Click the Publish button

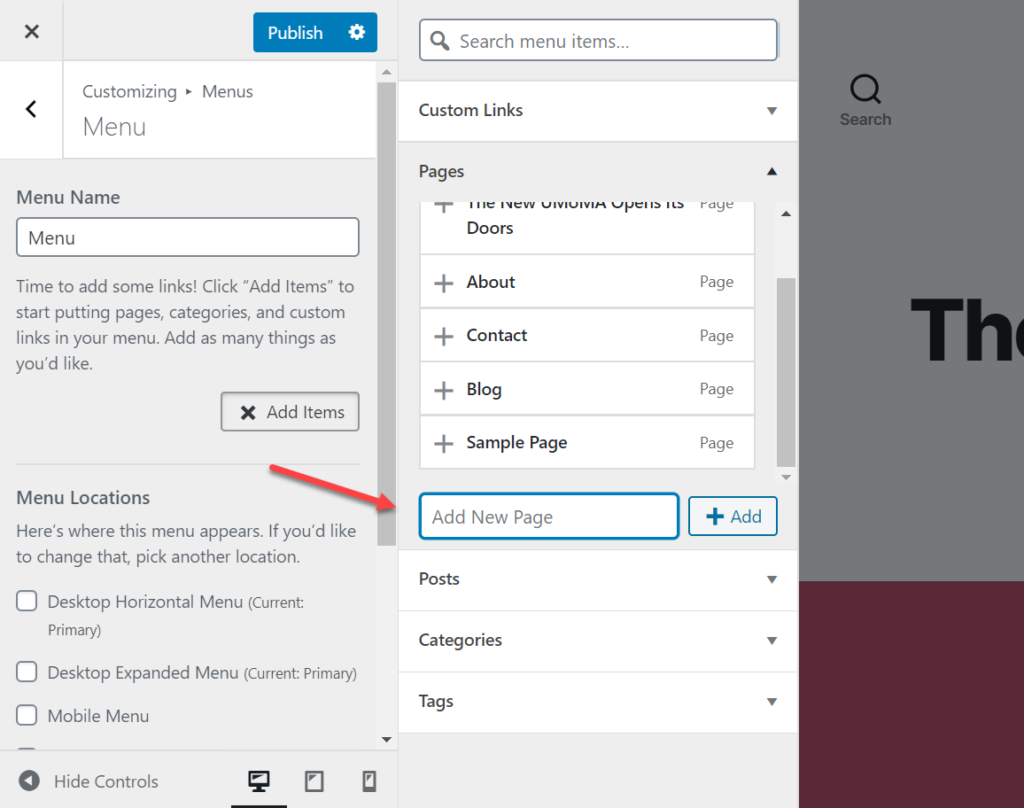pyautogui.click(x=295, y=32)
